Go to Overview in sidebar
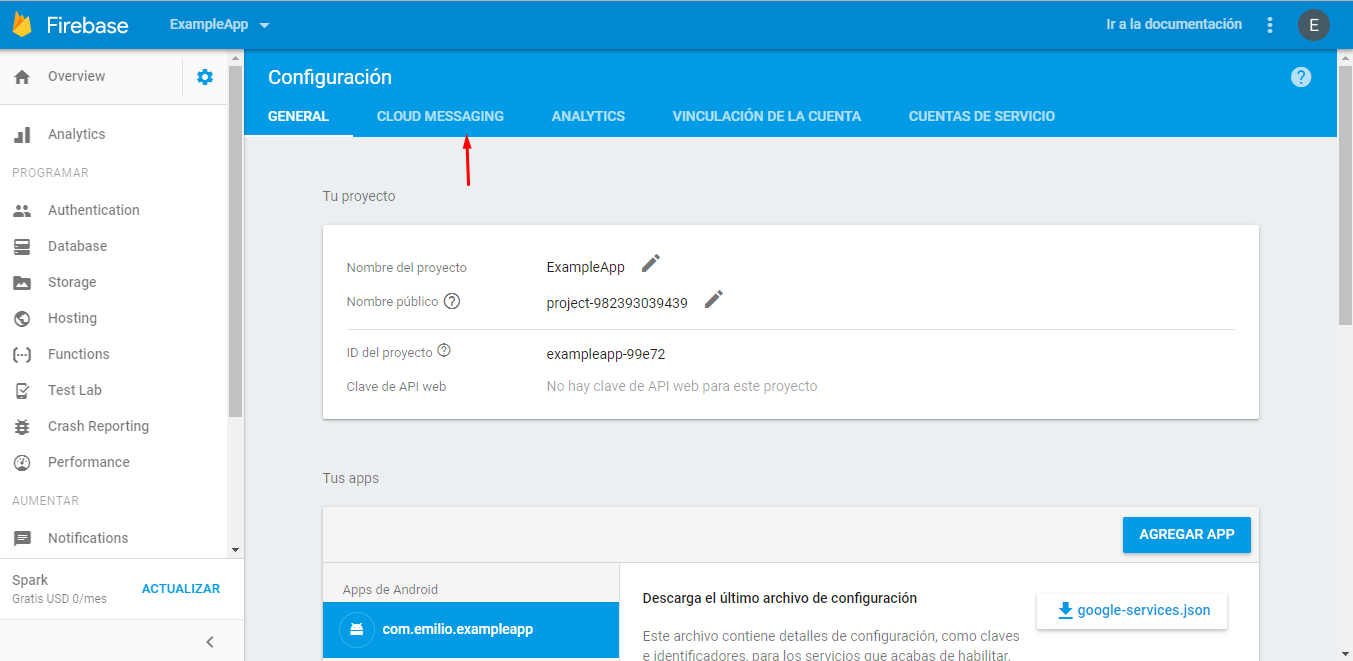Screen dimensions: 1353x661 click(76, 76)
